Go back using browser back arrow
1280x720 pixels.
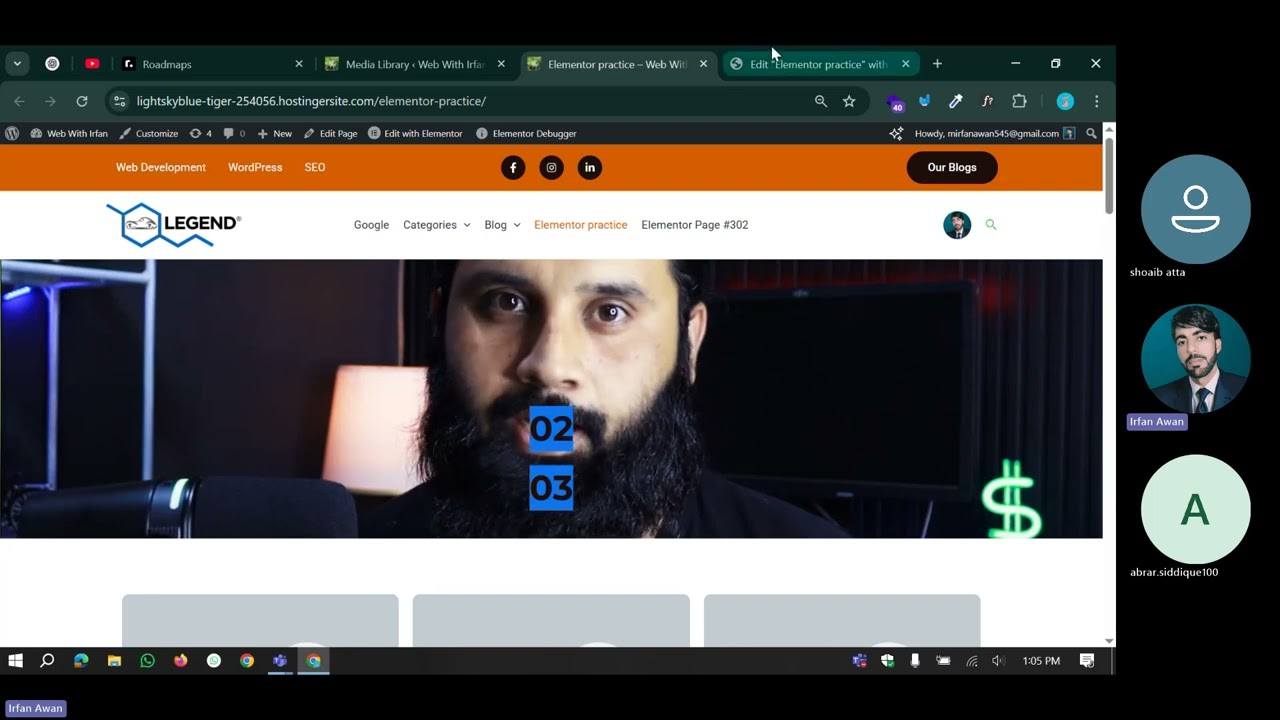(x=18, y=101)
